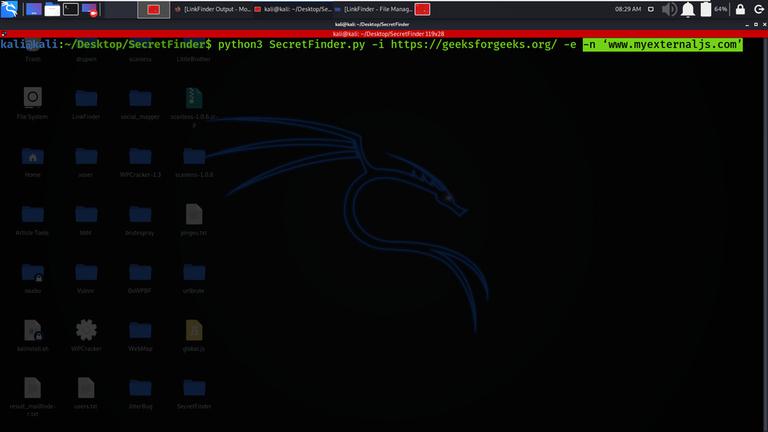Open the File System desktop icon
Screen dimensions: 768x432
pyautogui.click(x=32, y=103)
